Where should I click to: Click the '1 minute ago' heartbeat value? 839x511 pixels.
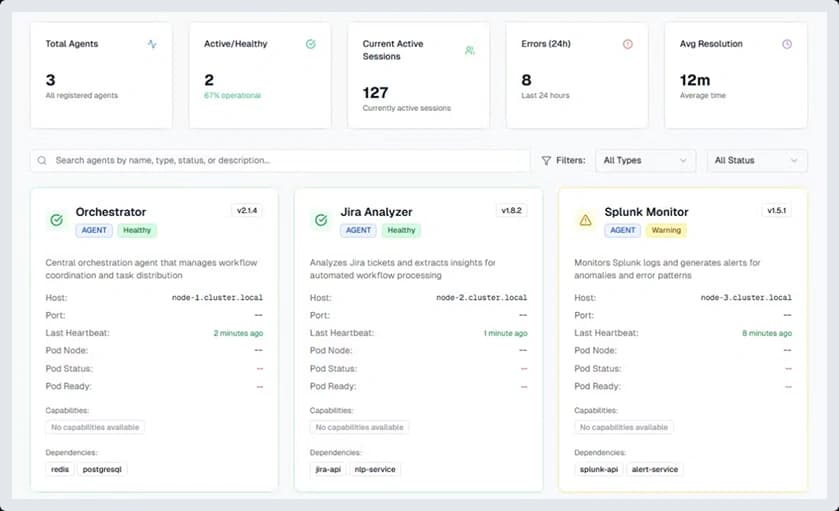pos(506,333)
